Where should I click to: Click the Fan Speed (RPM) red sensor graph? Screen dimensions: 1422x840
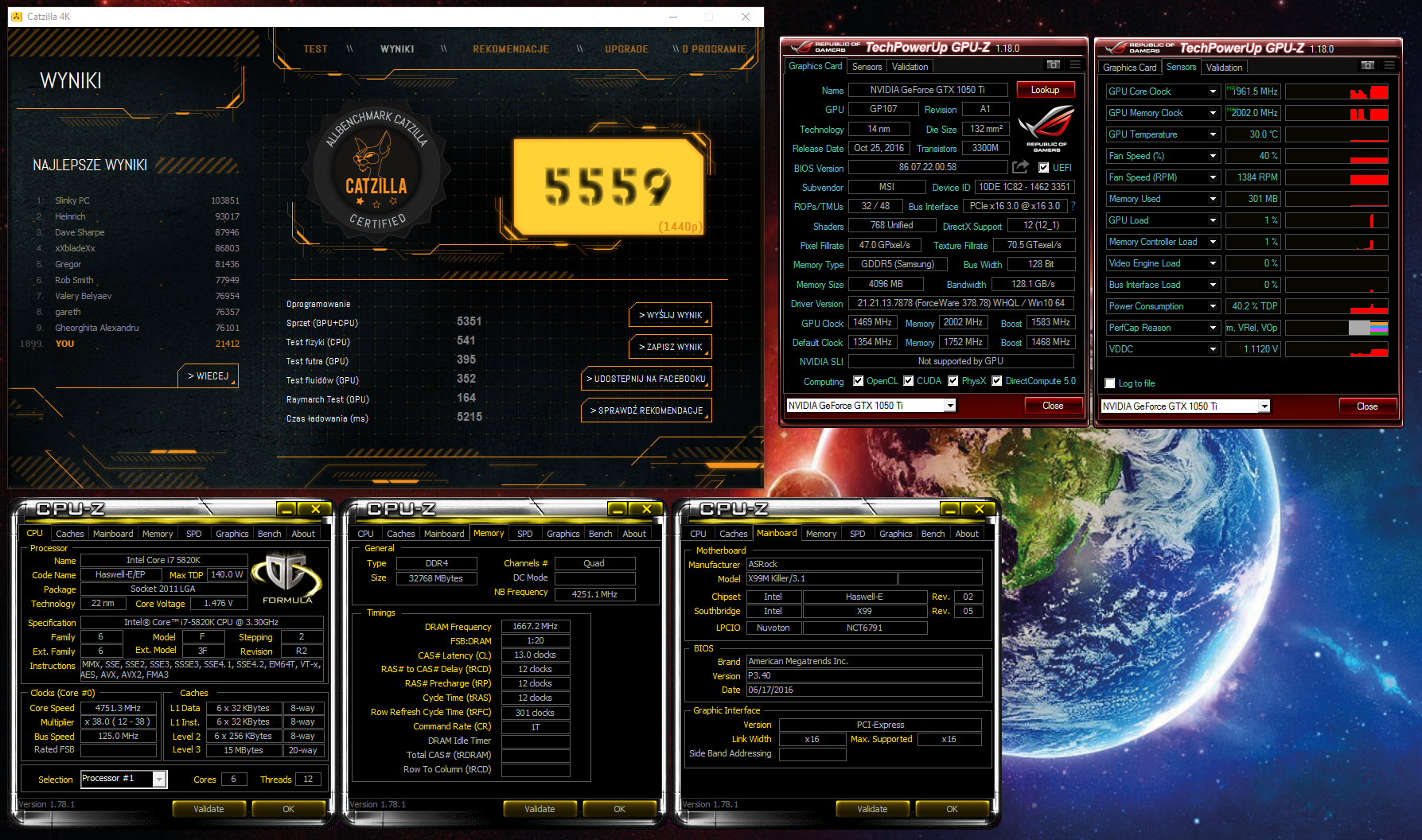[1337, 177]
